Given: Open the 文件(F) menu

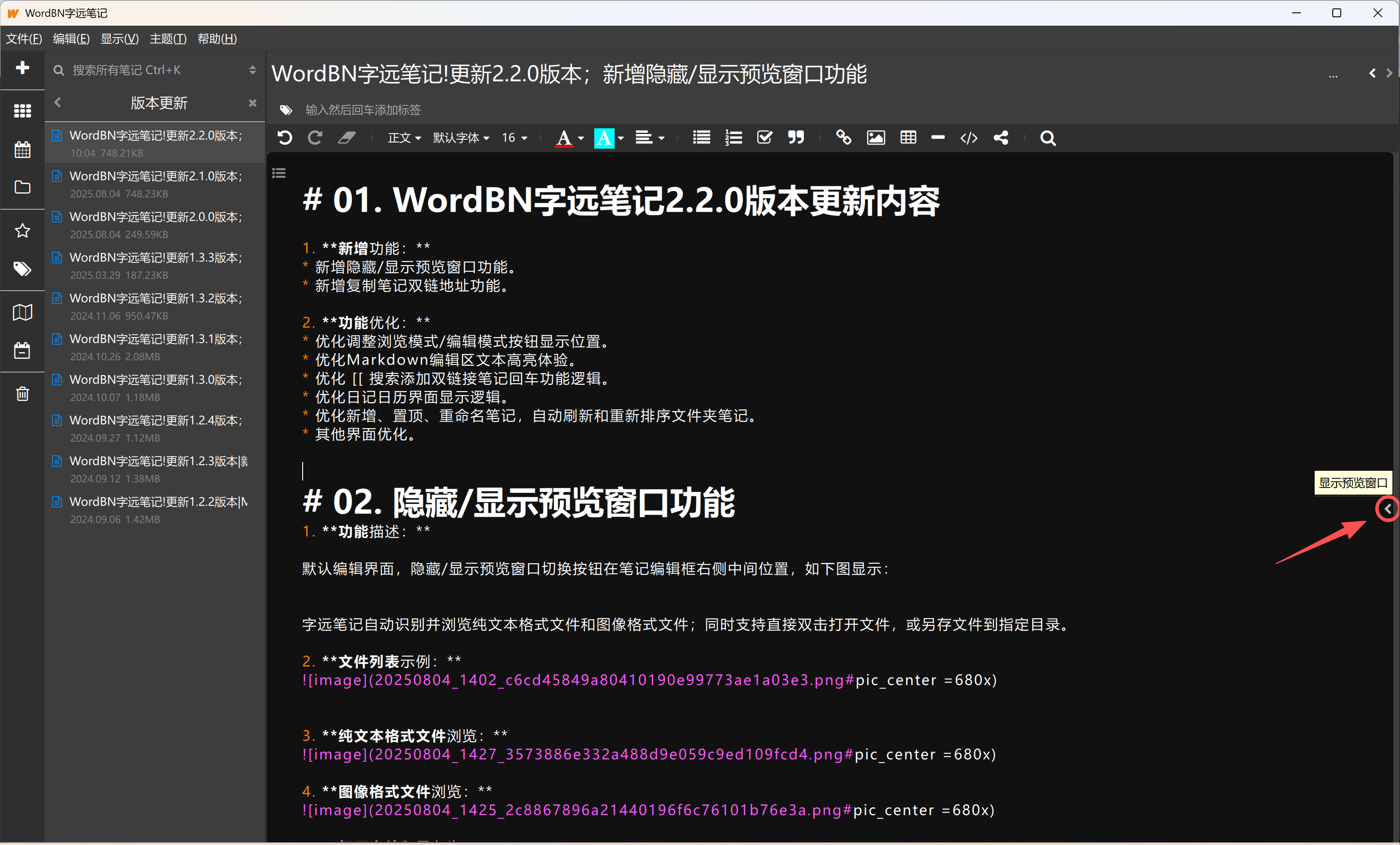Looking at the screenshot, I should [24, 38].
